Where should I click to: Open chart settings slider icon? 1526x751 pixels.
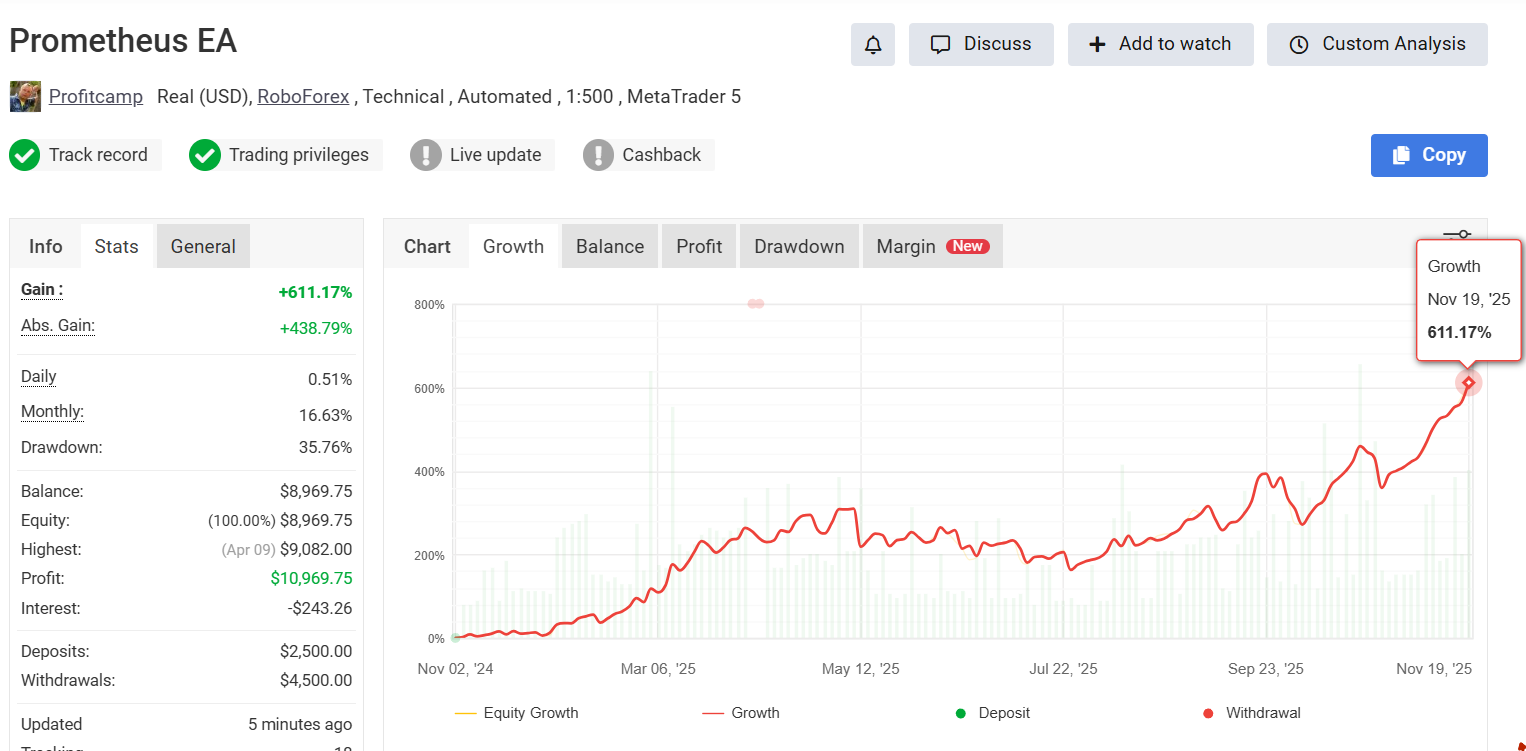[1457, 234]
